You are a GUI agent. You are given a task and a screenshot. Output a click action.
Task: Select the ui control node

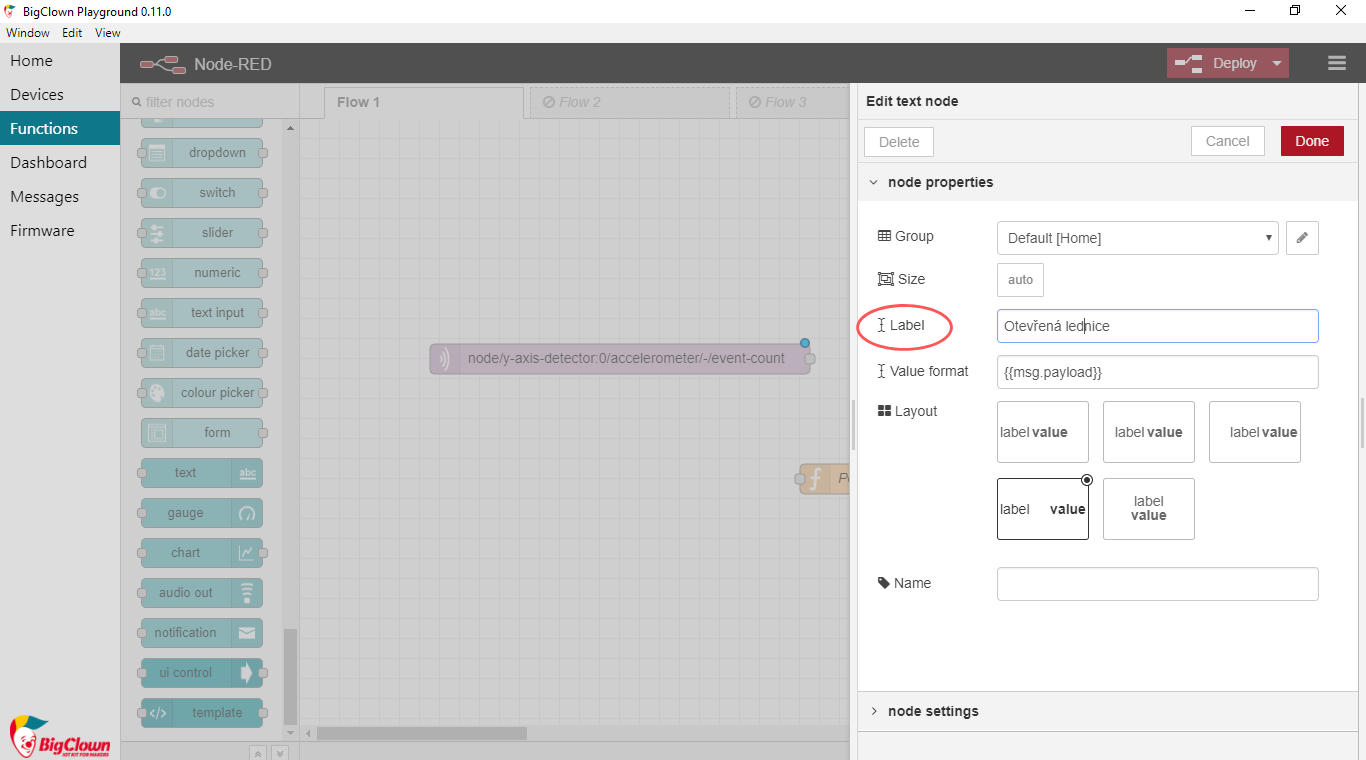pos(202,673)
